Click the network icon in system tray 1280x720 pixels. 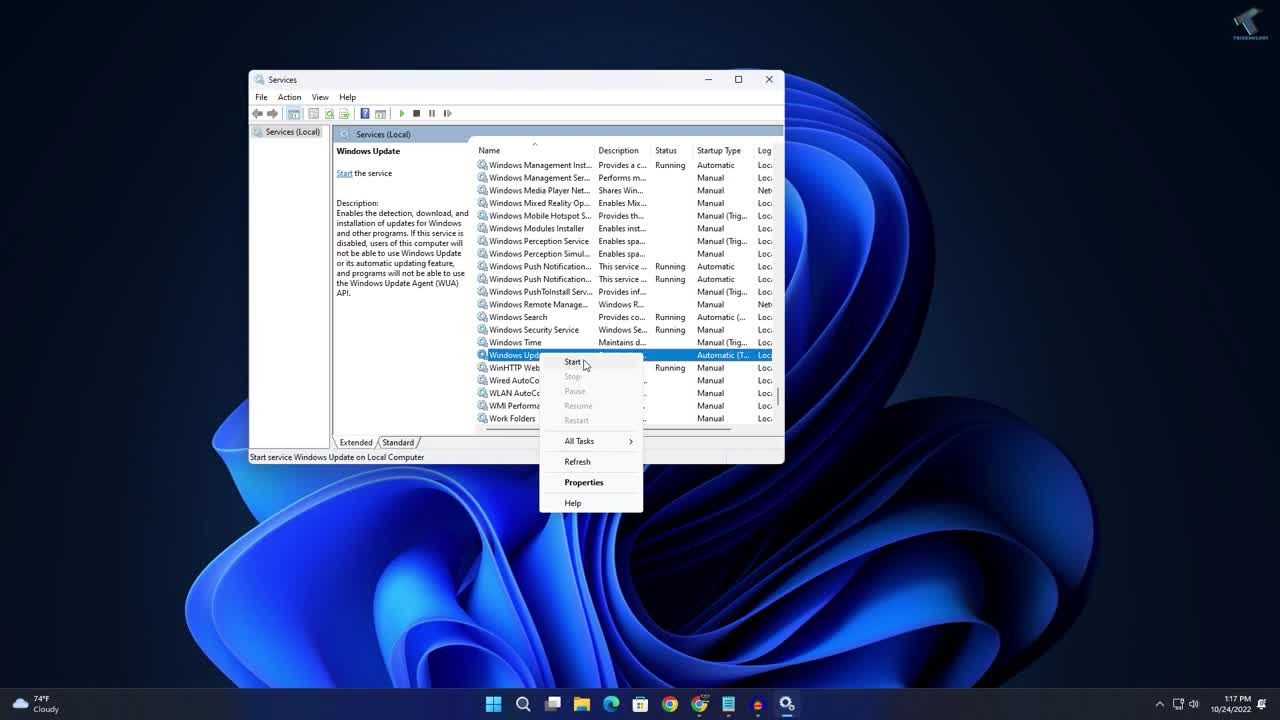pos(1178,704)
